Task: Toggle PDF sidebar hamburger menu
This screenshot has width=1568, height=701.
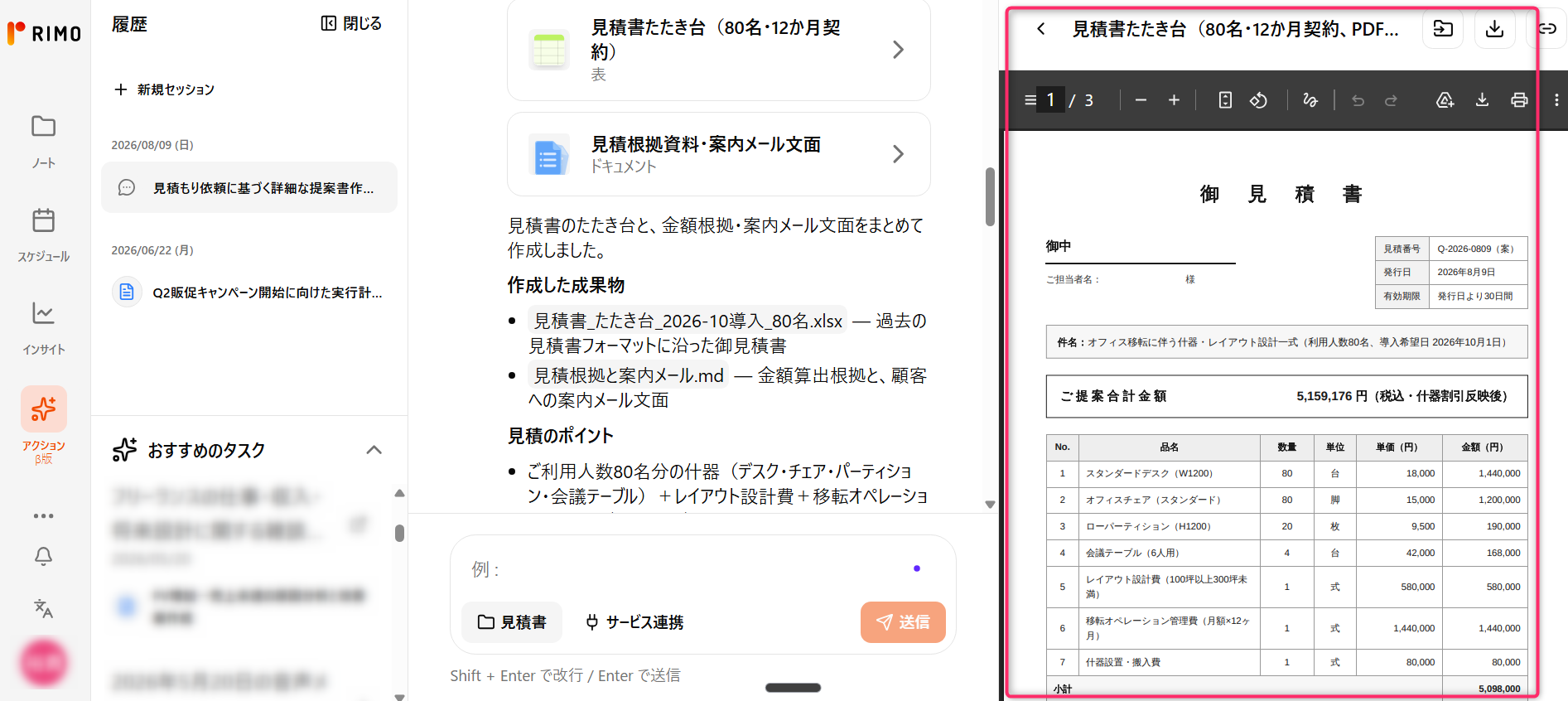Action: (x=1030, y=100)
